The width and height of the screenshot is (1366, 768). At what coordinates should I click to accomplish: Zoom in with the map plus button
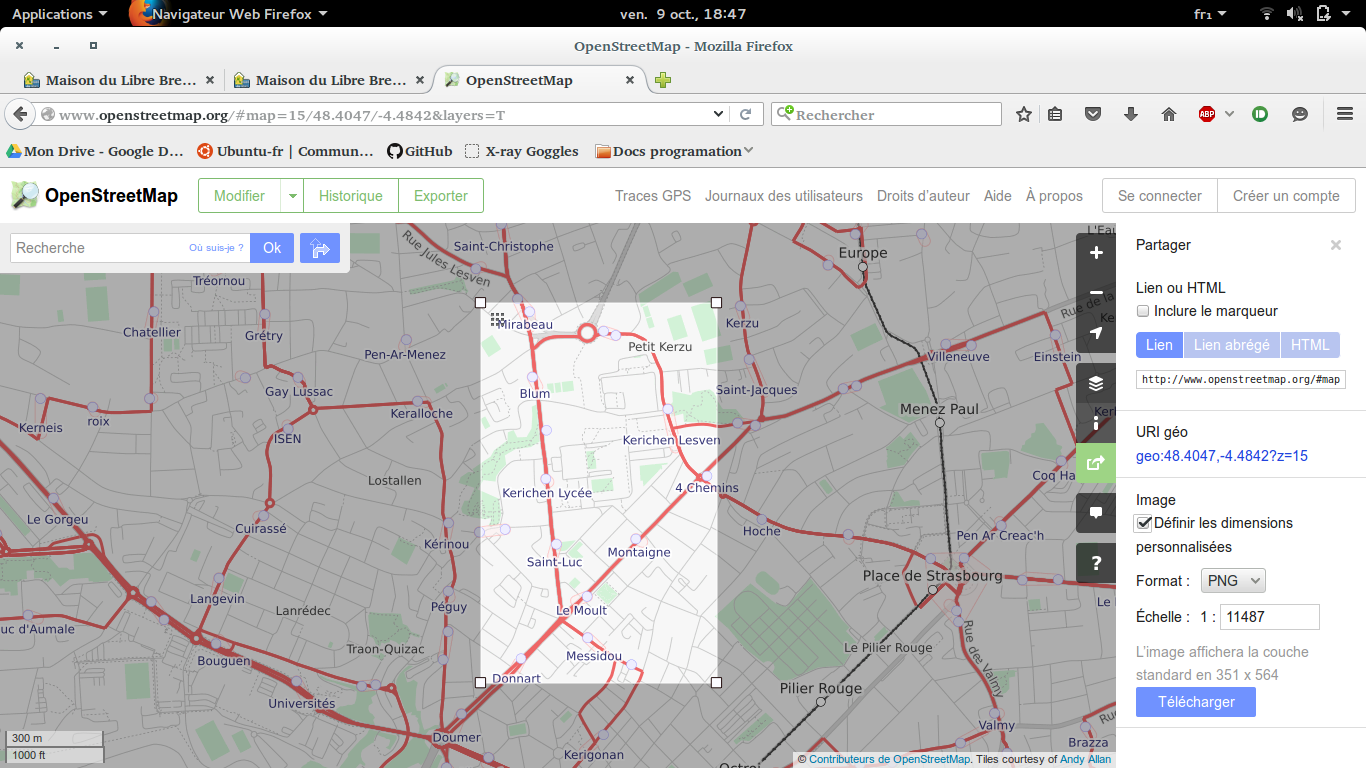(x=1096, y=253)
